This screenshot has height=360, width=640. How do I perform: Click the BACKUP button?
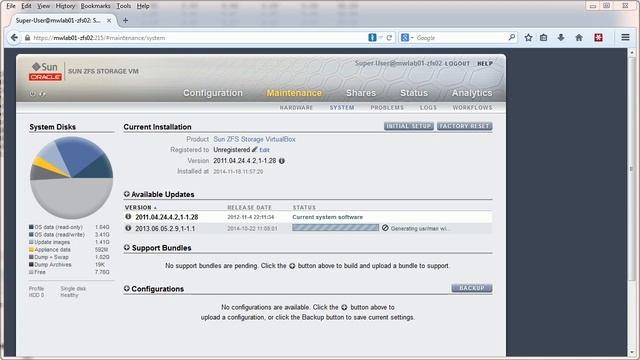[x=472, y=288]
